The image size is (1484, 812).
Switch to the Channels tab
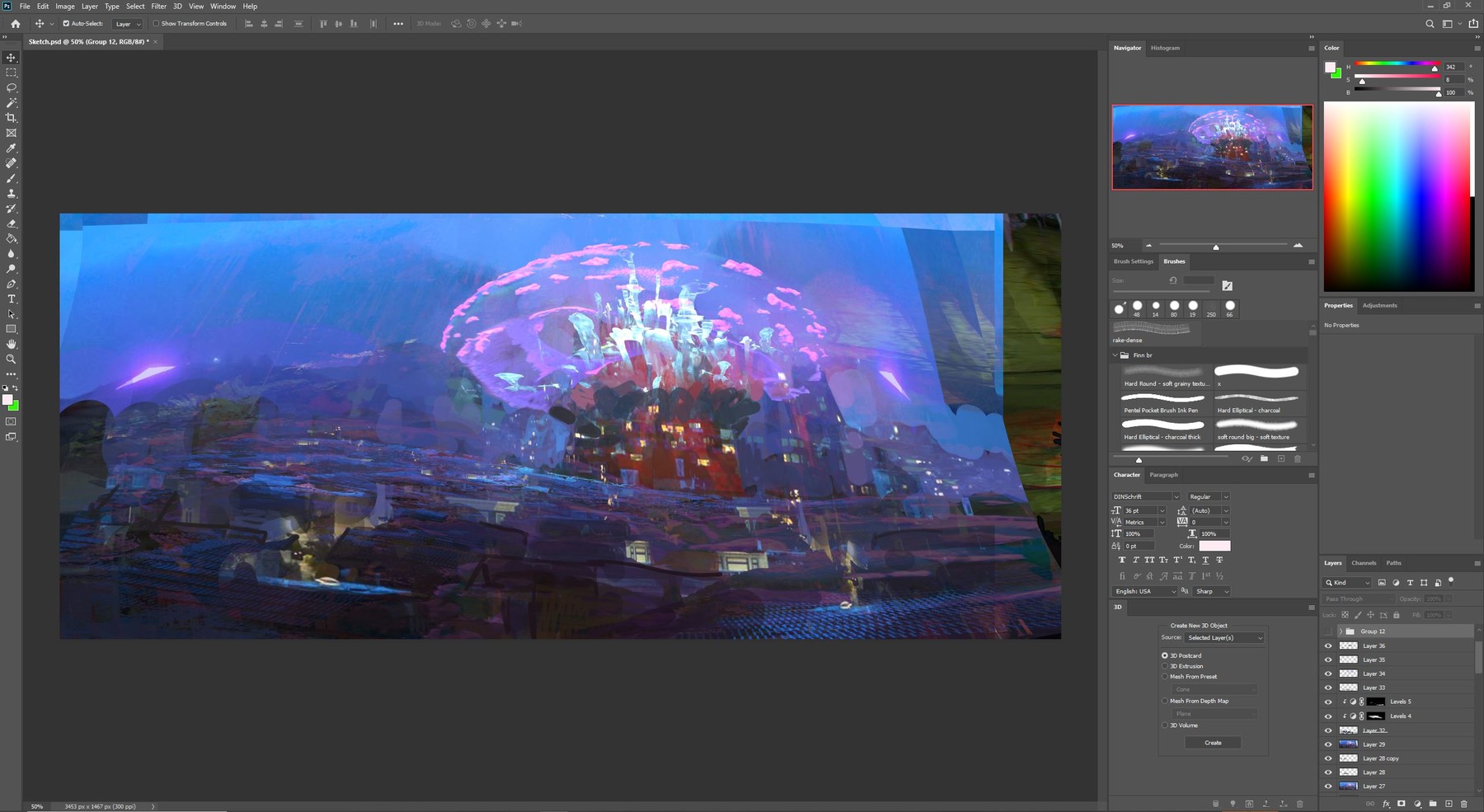point(1364,563)
